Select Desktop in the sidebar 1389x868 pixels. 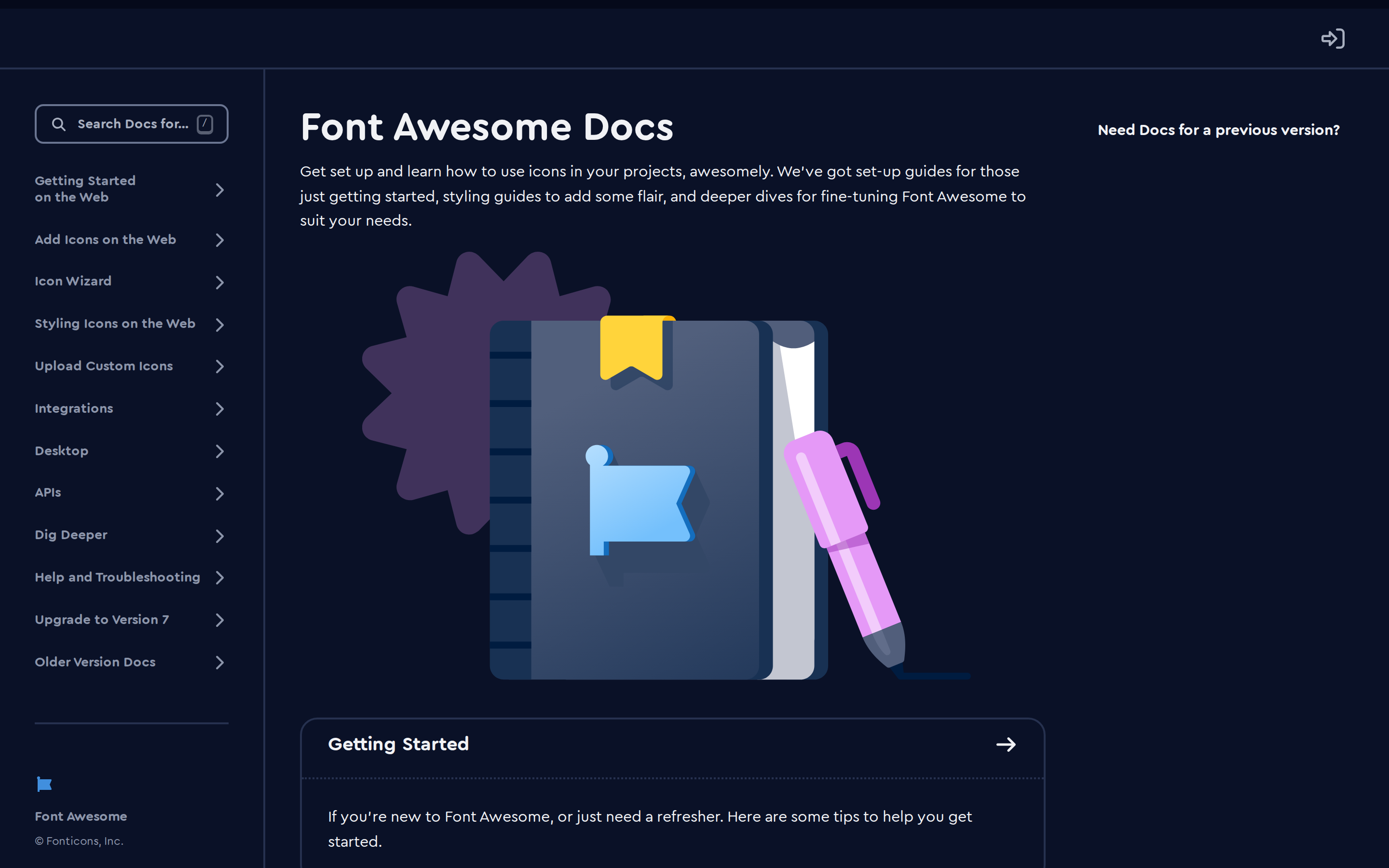point(61,451)
